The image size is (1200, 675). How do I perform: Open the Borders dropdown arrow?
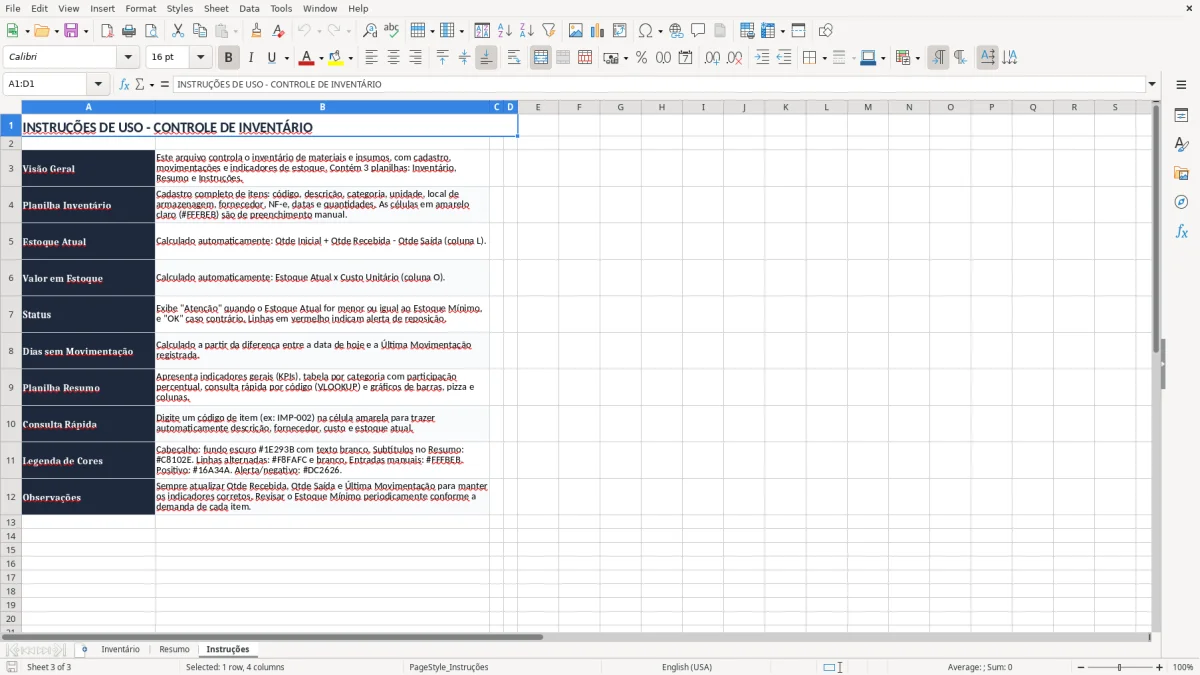(824, 58)
